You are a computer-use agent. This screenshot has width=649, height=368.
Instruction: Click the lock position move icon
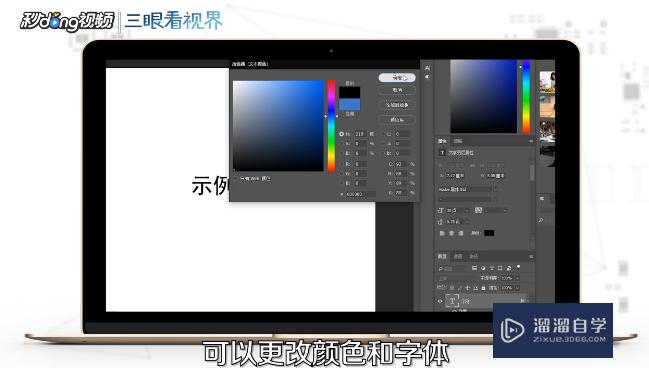(x=467, y=288)
